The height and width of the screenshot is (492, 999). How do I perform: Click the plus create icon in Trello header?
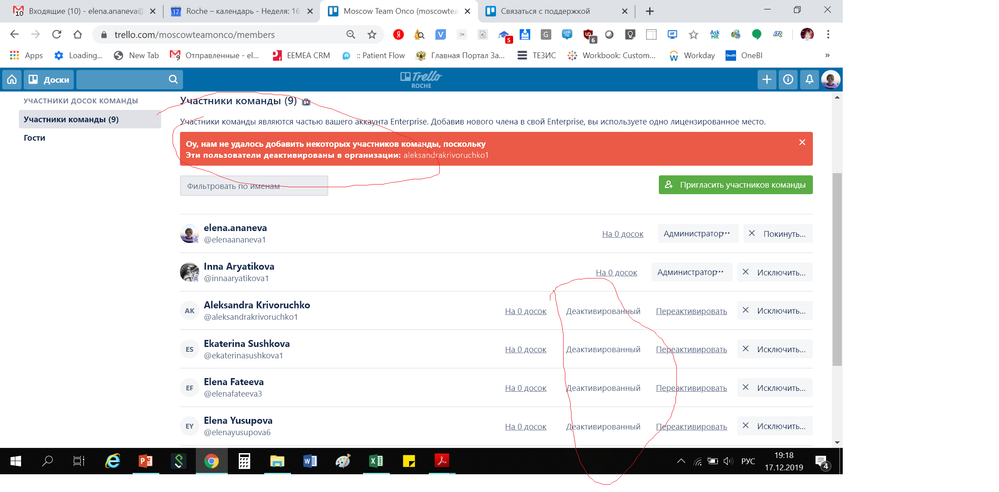(x=767, y=80)
